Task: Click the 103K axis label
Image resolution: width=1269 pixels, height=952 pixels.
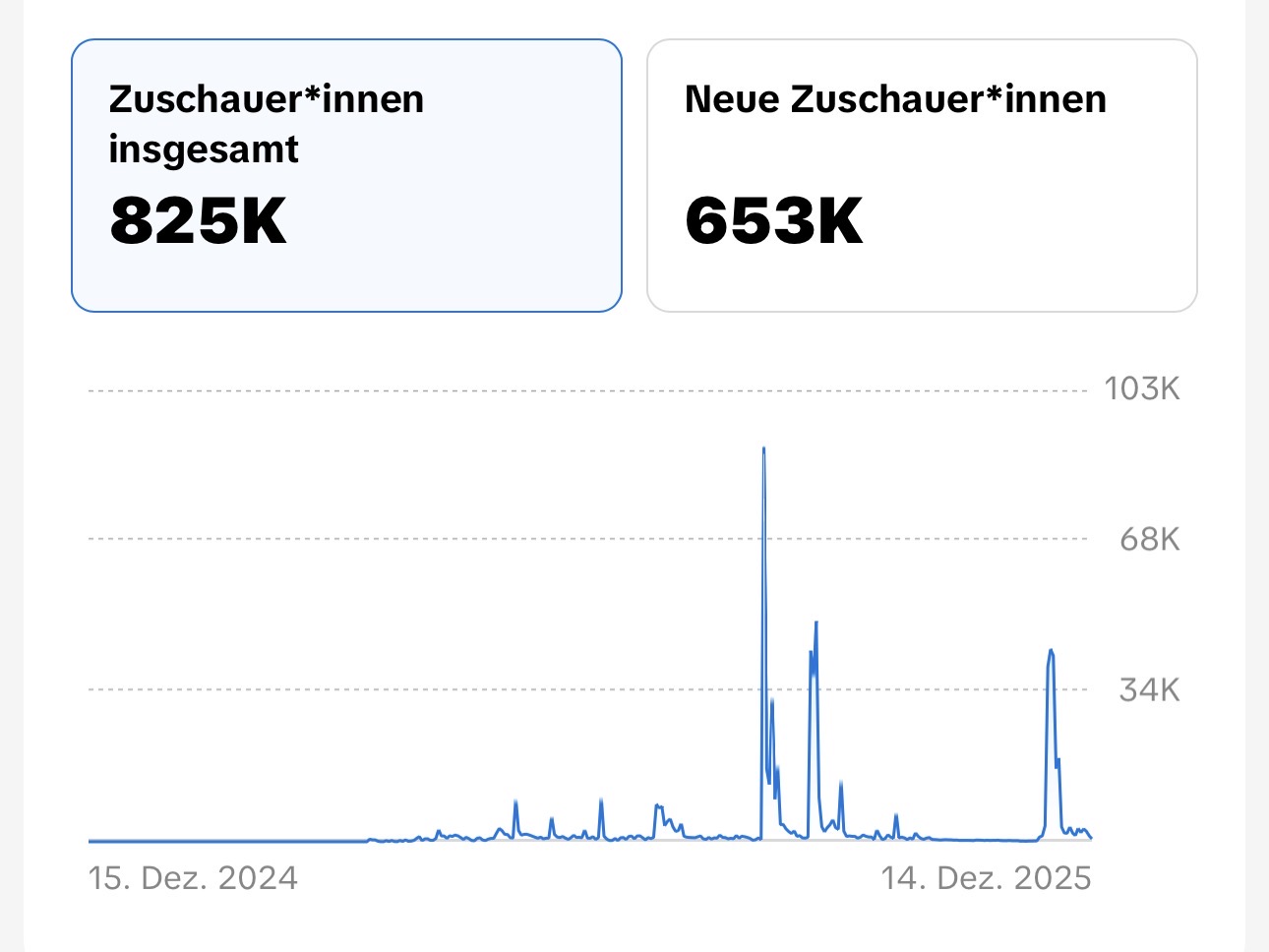Action: coord(1141,389)
